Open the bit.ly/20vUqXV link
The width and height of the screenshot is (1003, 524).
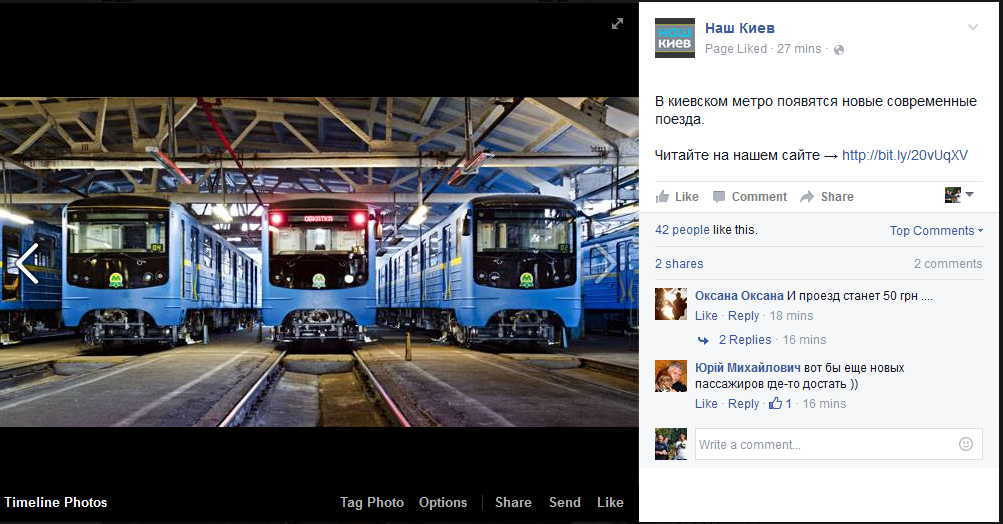coord(905,155)
